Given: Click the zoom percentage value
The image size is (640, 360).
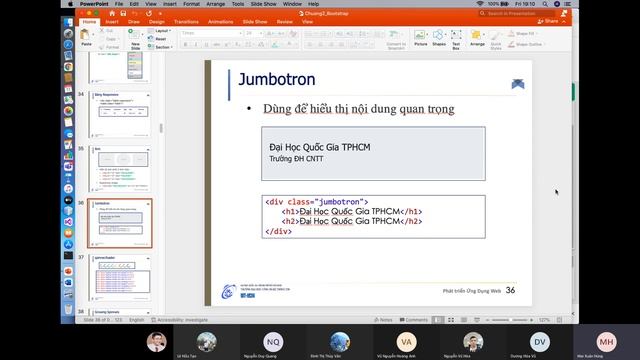Looking at the screenshot, I should pos(544,320).
